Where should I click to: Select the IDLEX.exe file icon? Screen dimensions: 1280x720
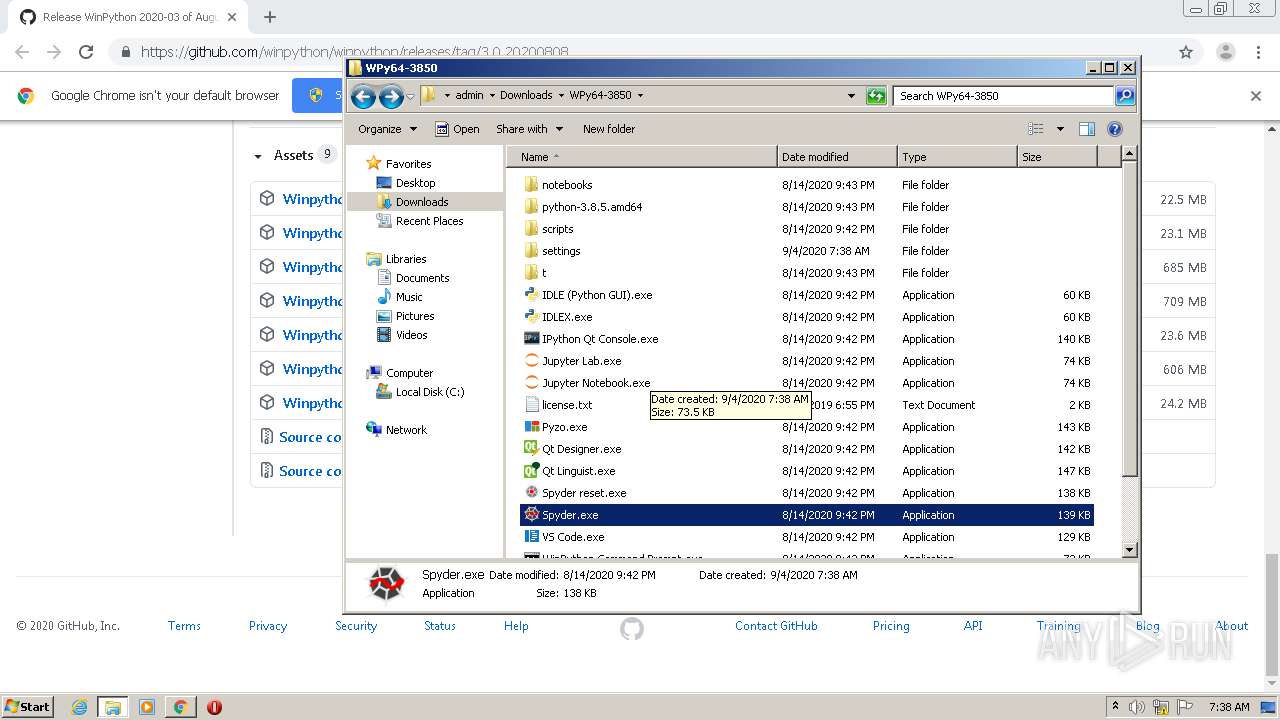532,317
